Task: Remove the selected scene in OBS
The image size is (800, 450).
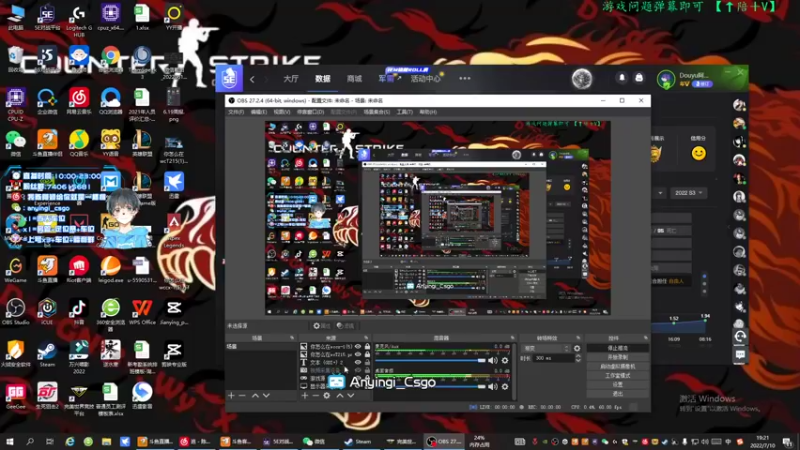Action: [242, 396]
